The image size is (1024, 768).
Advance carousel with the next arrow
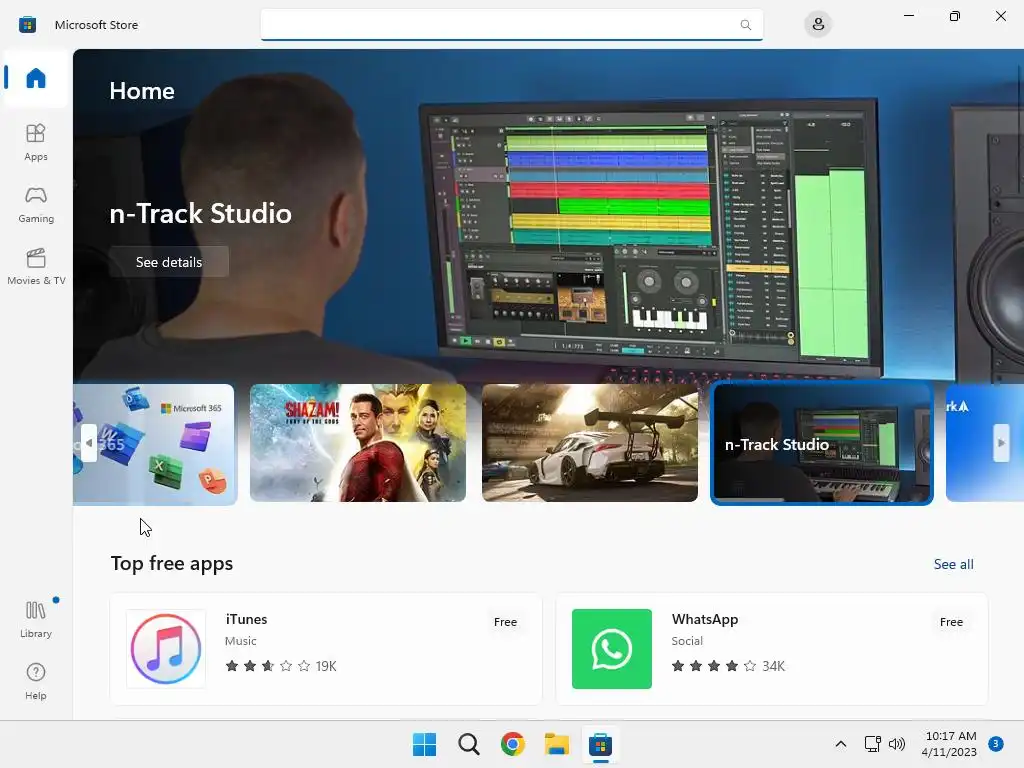(x=1001, y=443)
